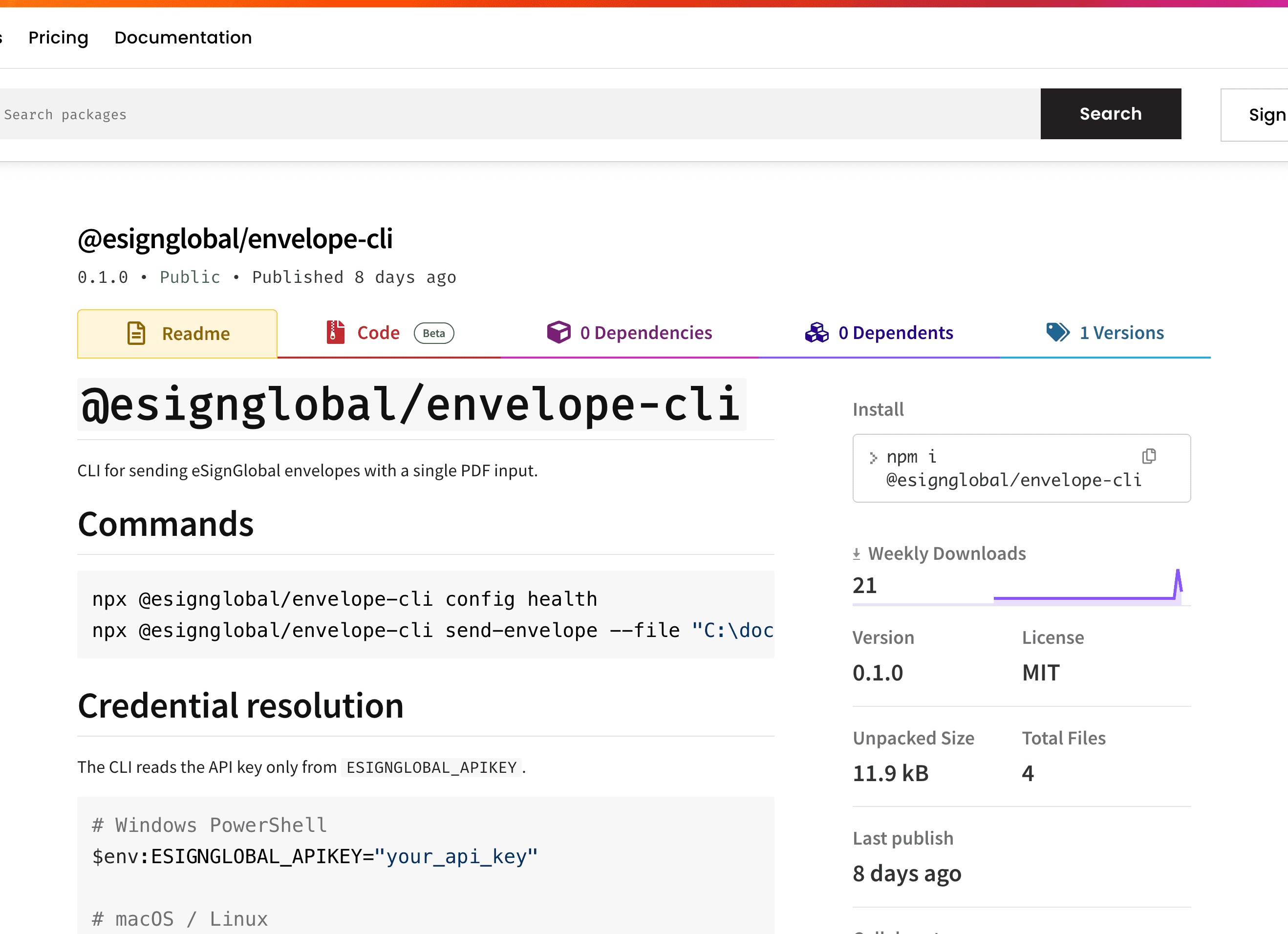Image resolution: width=1288 pixels, height=934 pixels.
Task: Open the 0 Dependents tab
Action: coord(879,333)
